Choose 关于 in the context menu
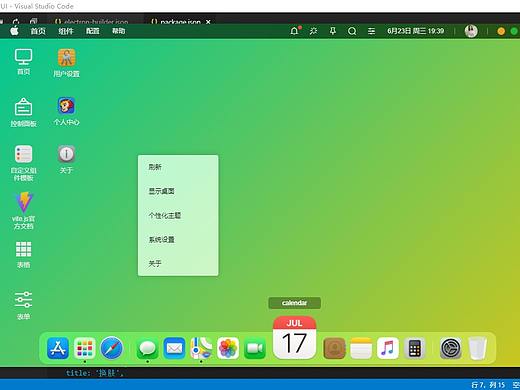 click(x=178, y=263)
